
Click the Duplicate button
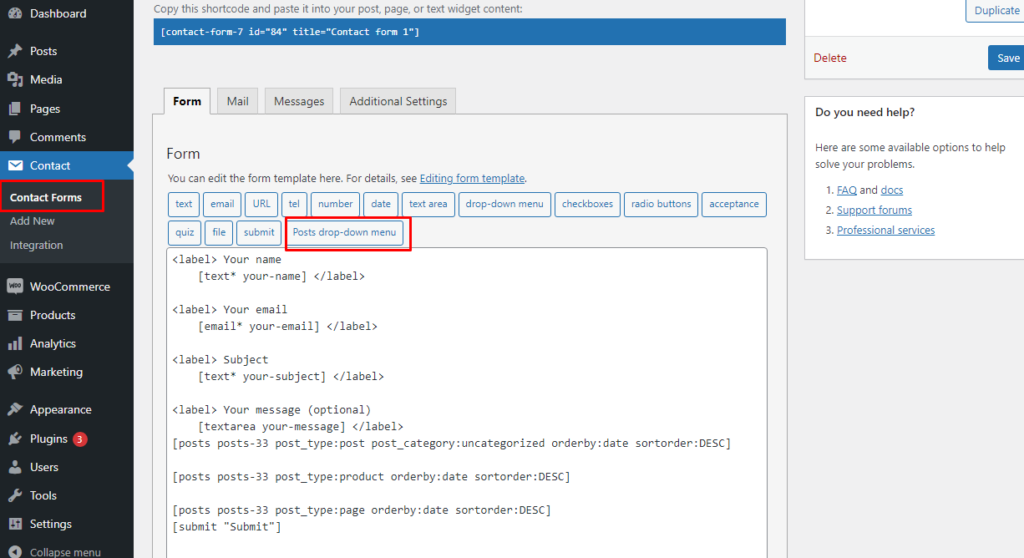click(x=996, y=10)
